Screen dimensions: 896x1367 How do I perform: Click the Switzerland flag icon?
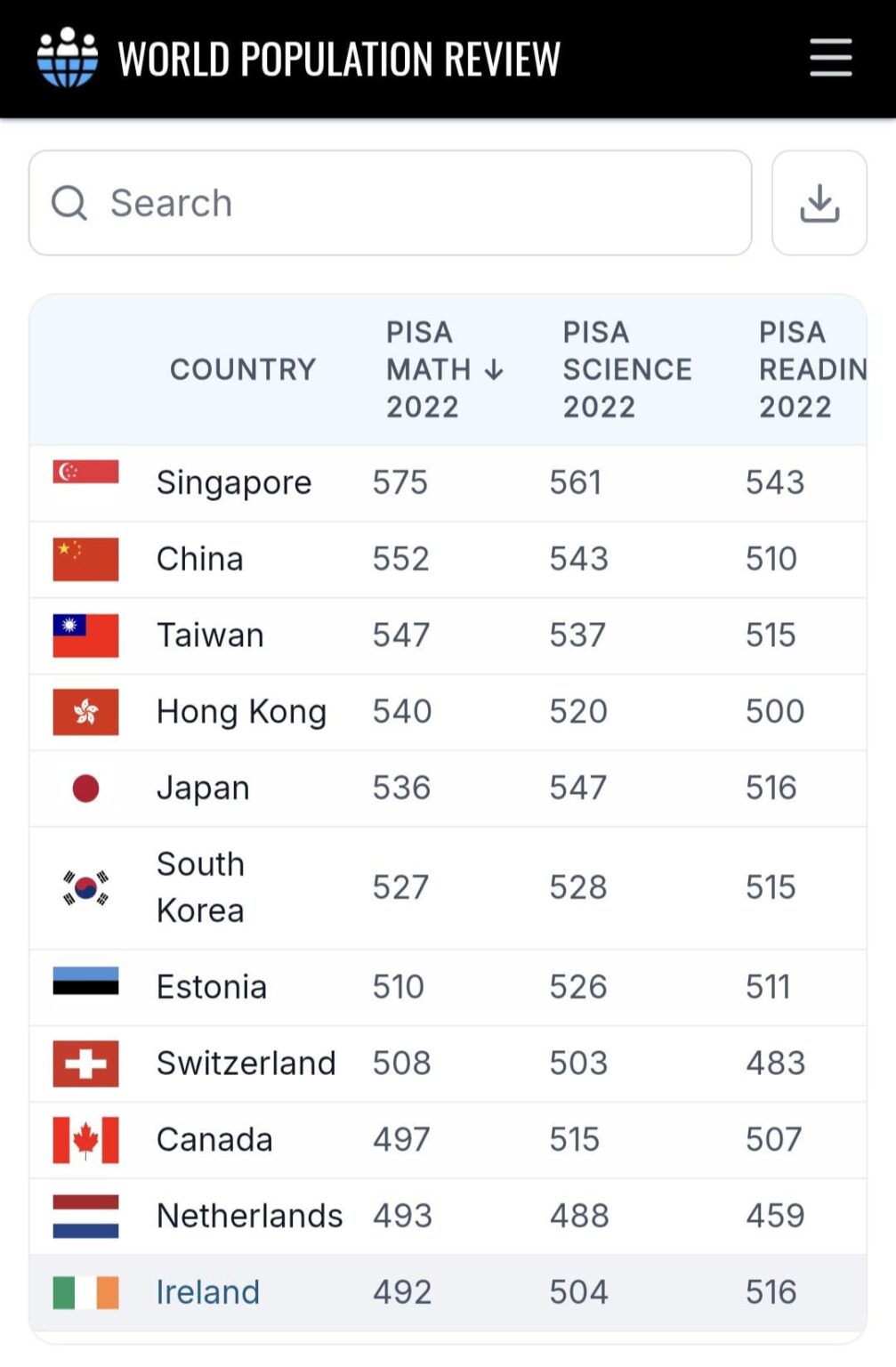pos(85,1063)
